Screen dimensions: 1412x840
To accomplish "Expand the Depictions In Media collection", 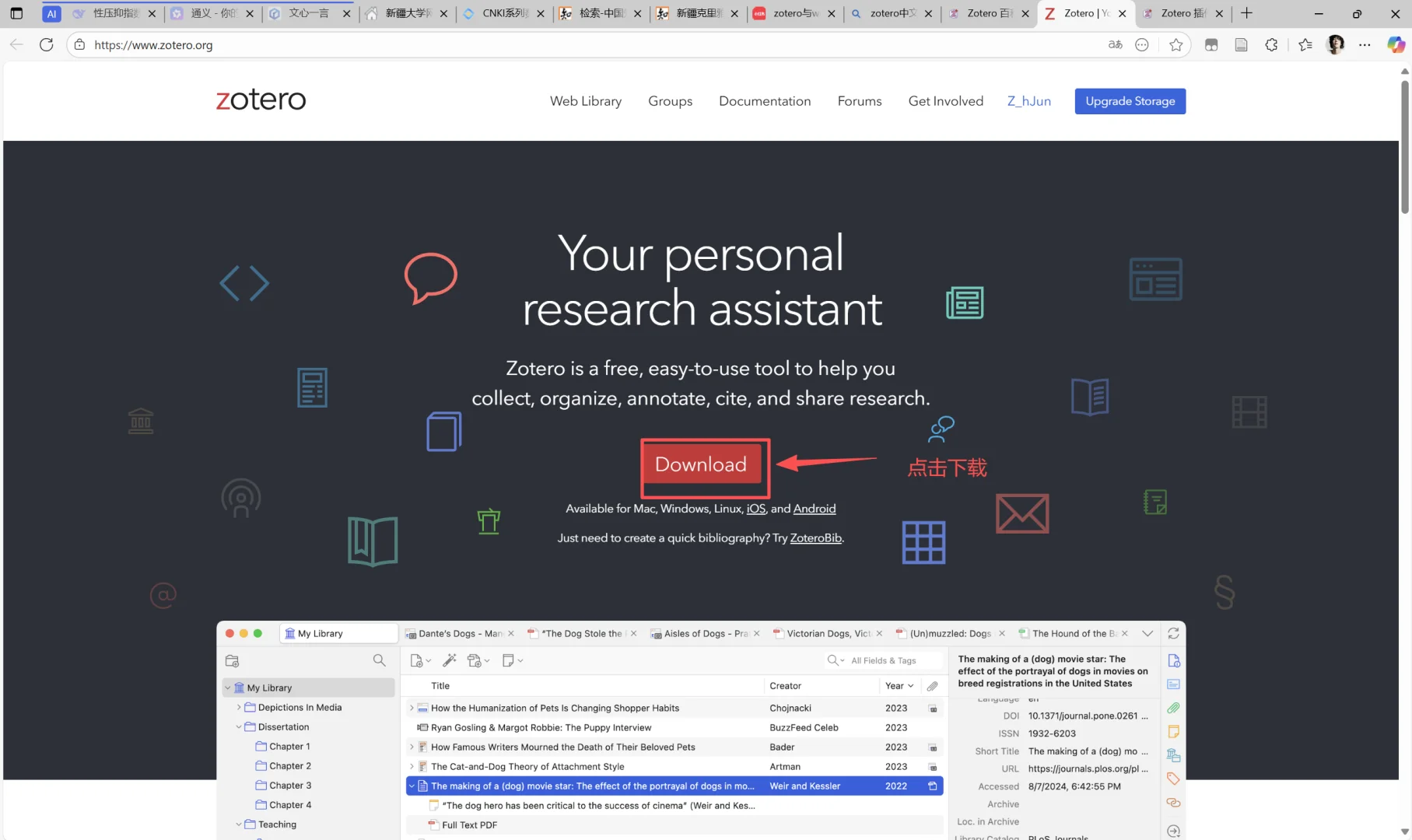I will coord(239,708).
